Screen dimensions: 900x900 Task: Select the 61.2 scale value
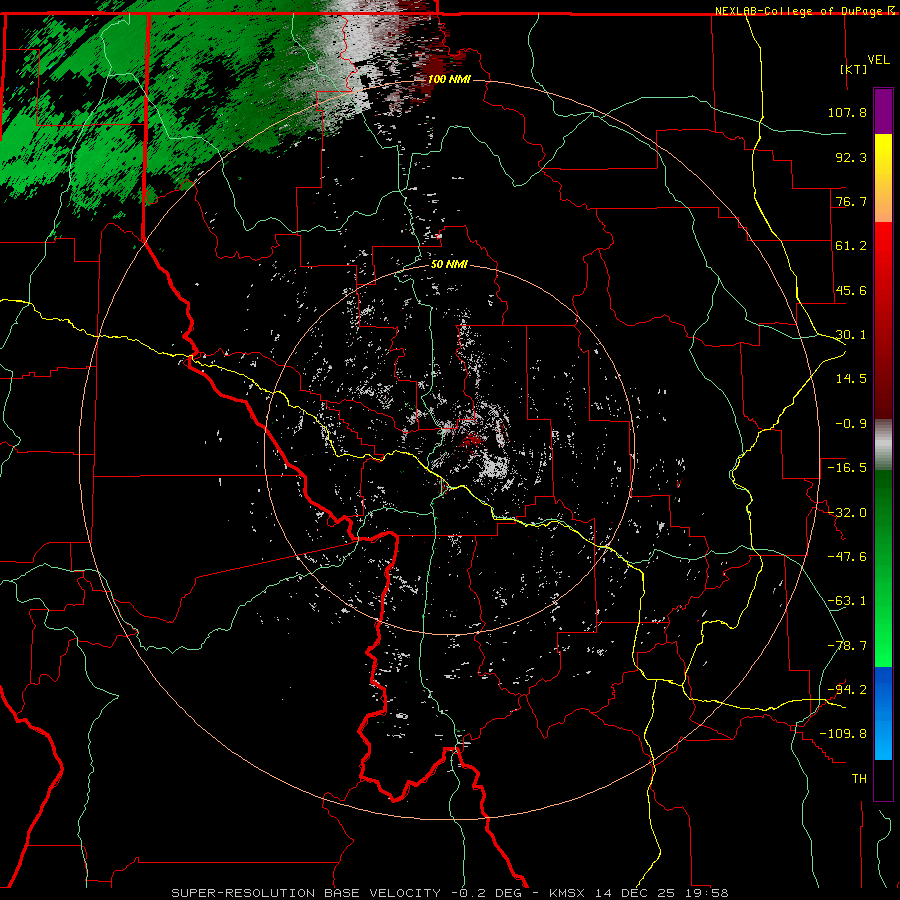[x=851, y=246]
